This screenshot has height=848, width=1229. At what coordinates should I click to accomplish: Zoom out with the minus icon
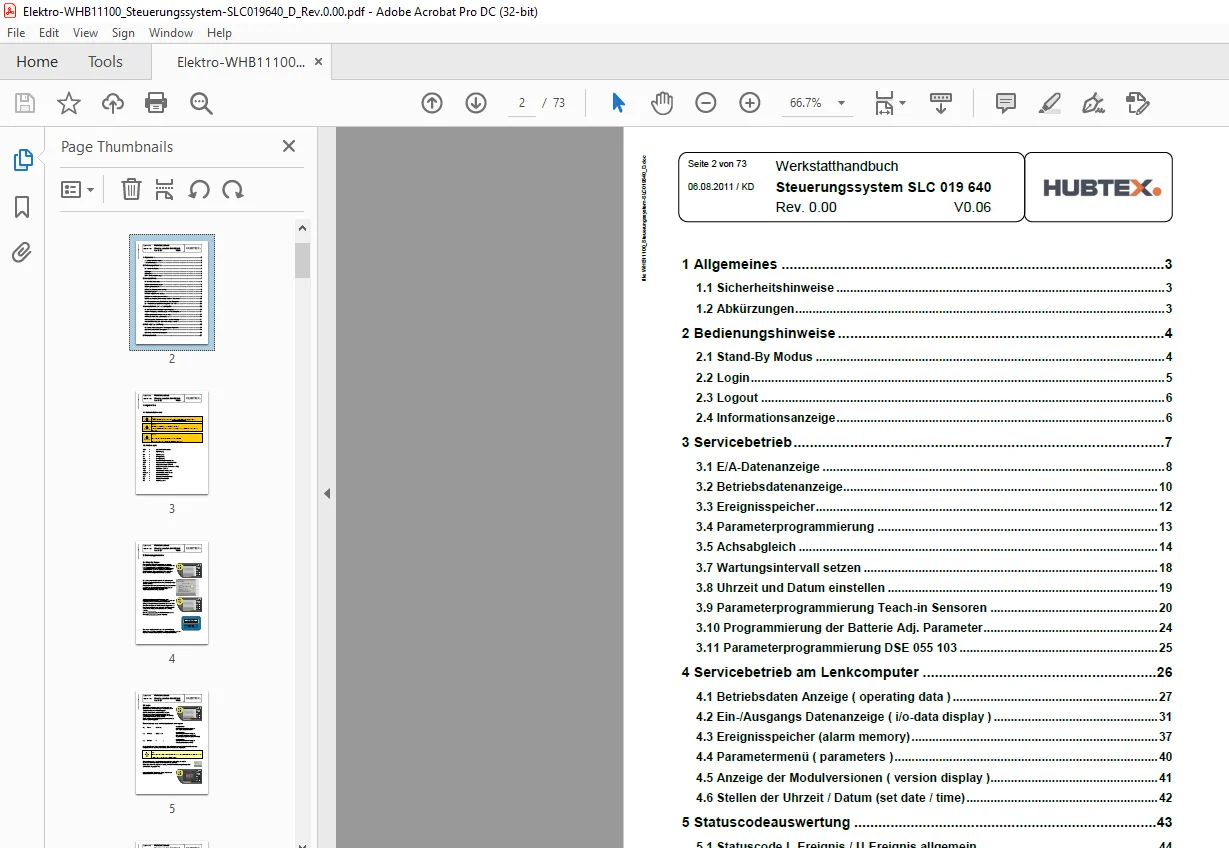click(706, 103)
